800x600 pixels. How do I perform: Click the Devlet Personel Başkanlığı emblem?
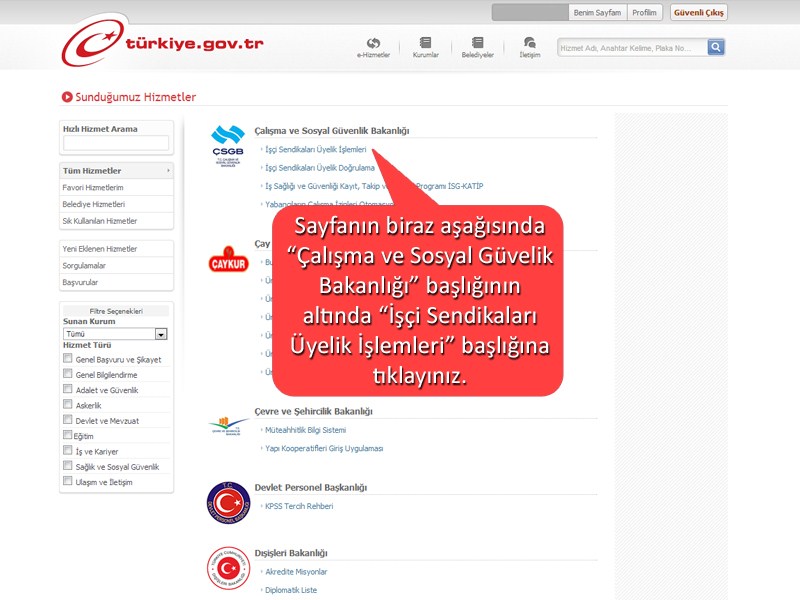click(228, 503)
